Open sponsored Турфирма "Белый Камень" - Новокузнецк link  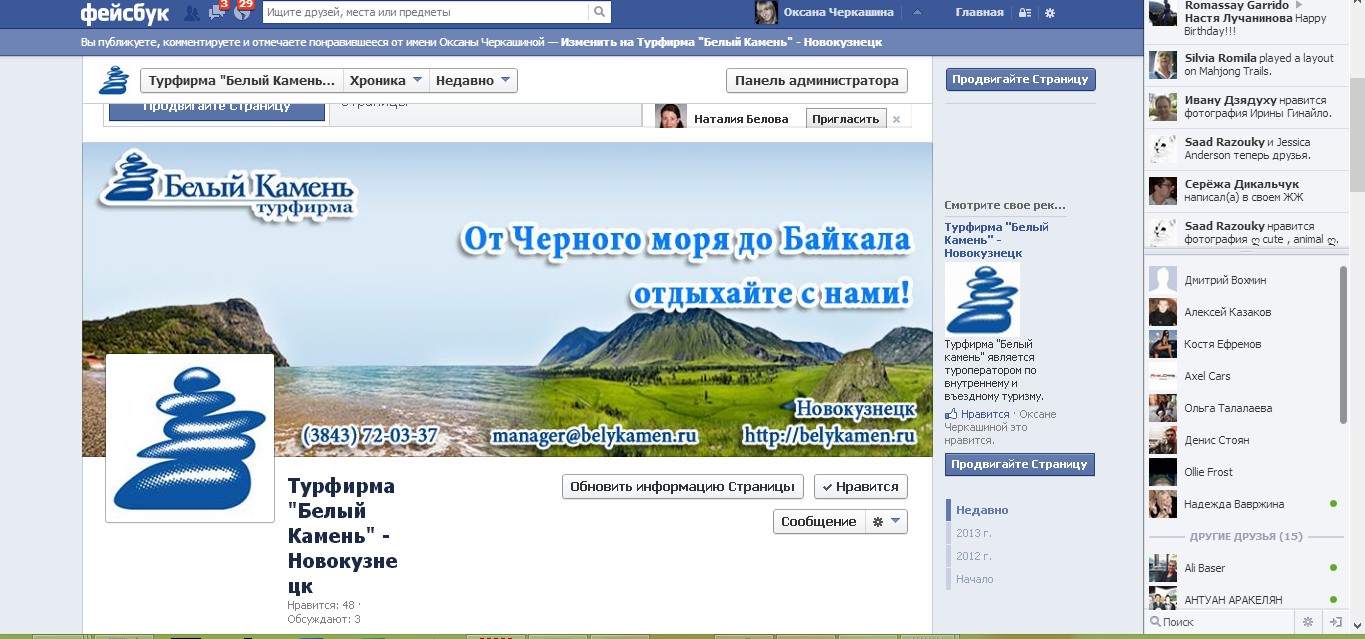pos(996,240)
